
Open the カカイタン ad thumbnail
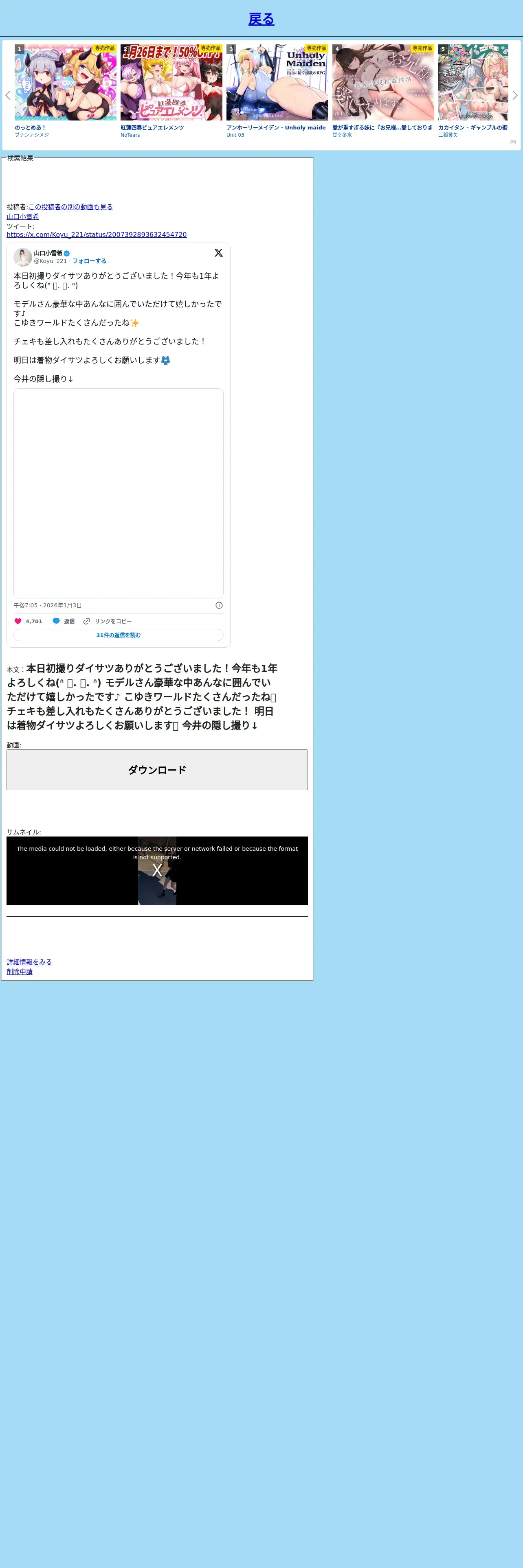pyautogui.click(x=473, y=82)
